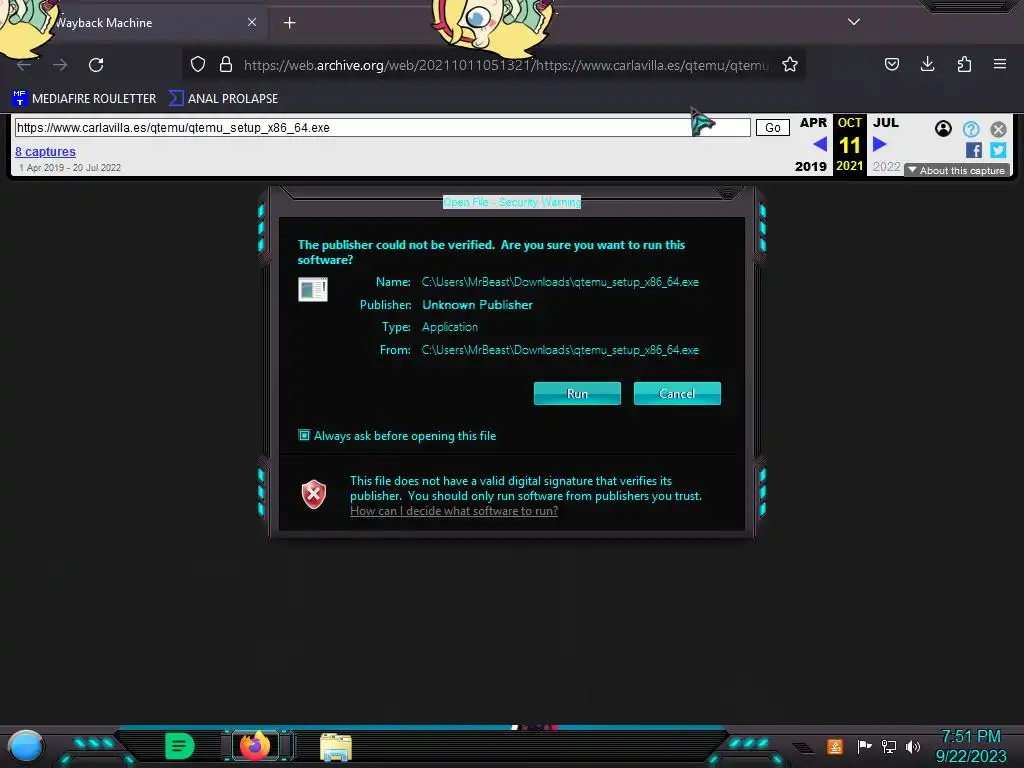Open a new tab with plus button
Image resolution: width=1024 pixels, height=768 pixels.
pyautogui.click(x=289, y=23)
